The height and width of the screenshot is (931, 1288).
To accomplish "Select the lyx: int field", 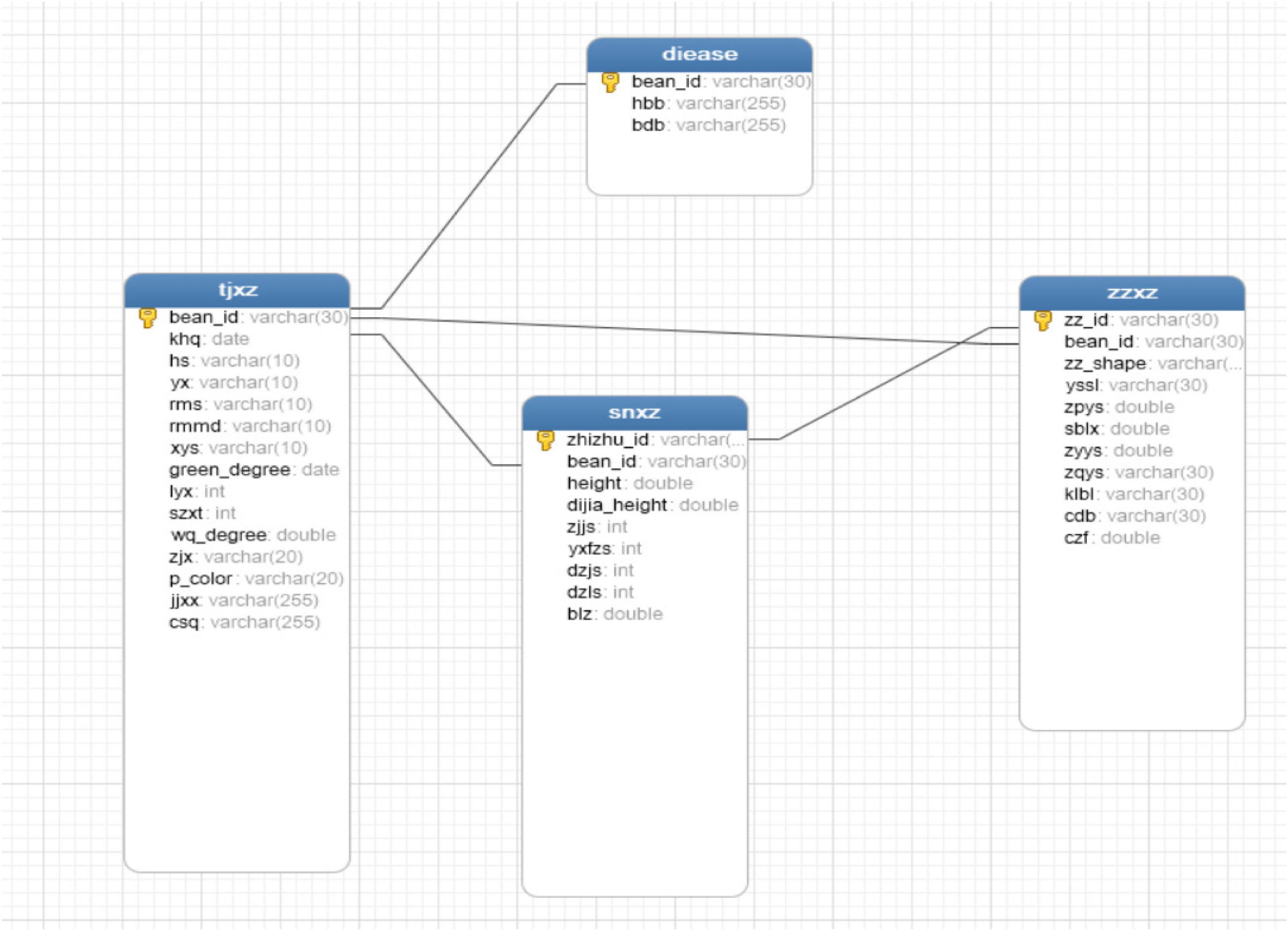I will click(x=196, y=492).
